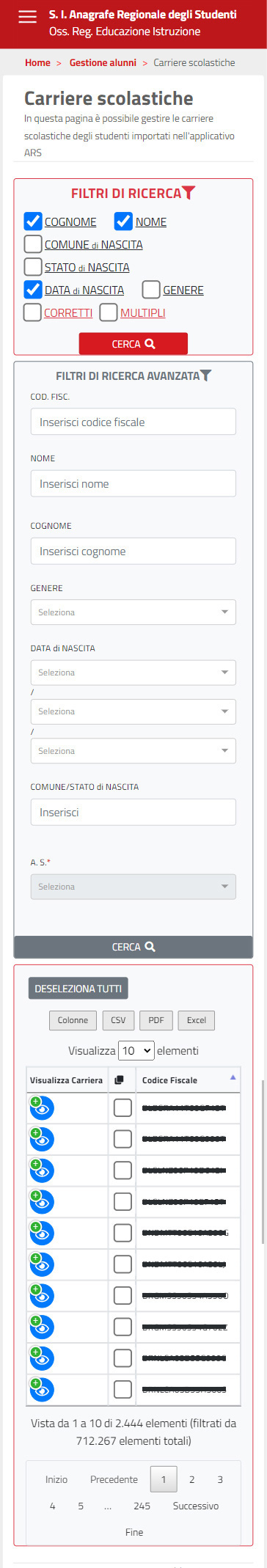Click the gray advanced filter funnel icon

[206, 375]
